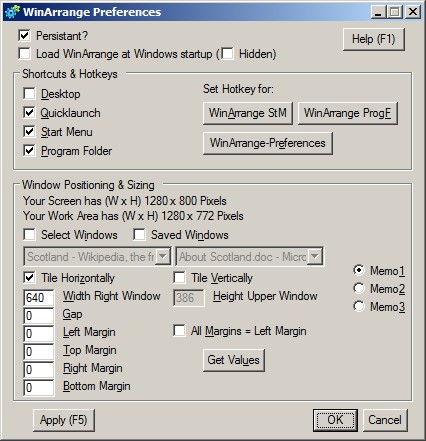Viewport: 426px width, 441px height.
Task: Click the Width Right Window field
Action: coord(39,298)
